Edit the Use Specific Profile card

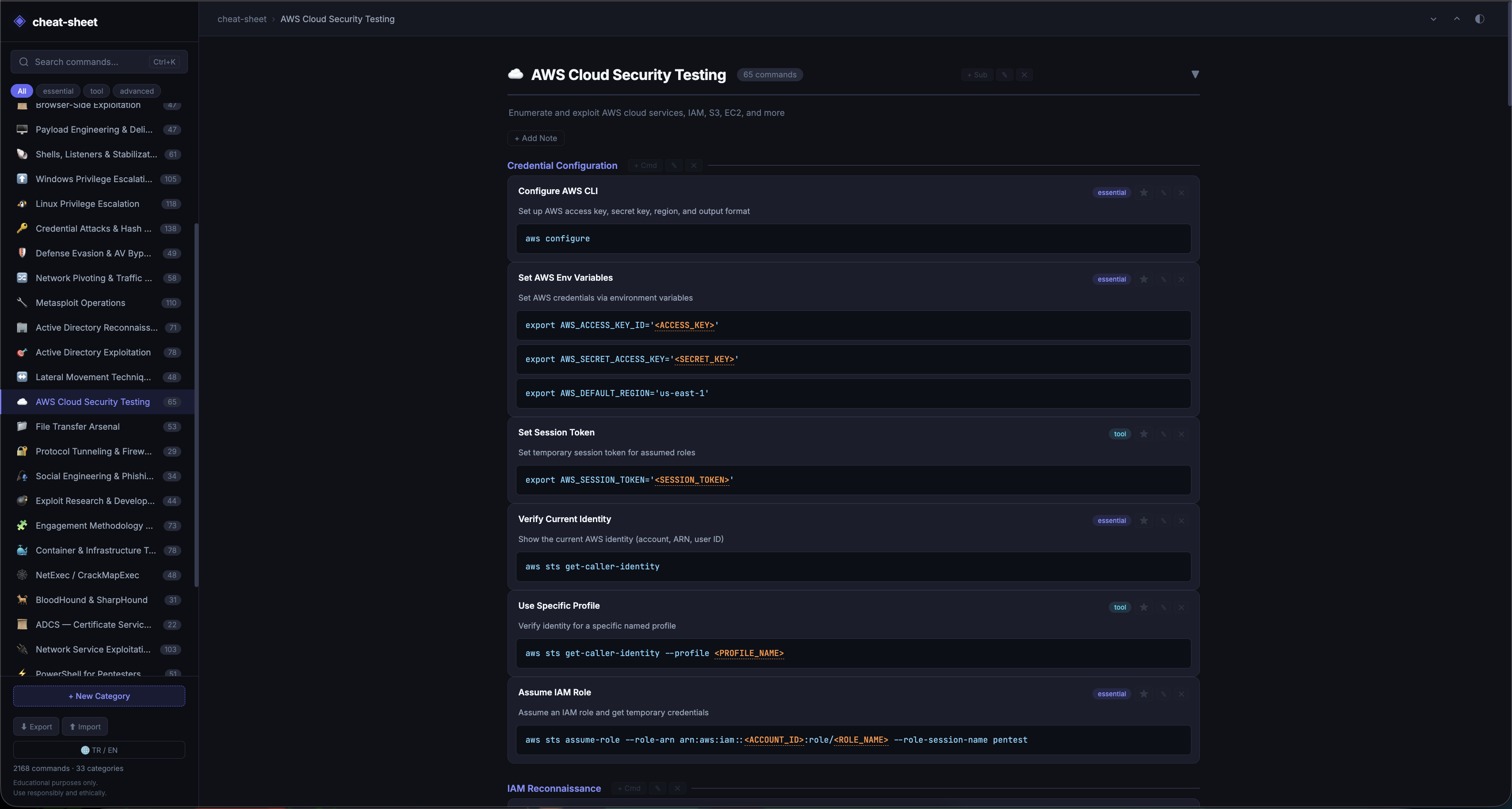click(1163, 607)
